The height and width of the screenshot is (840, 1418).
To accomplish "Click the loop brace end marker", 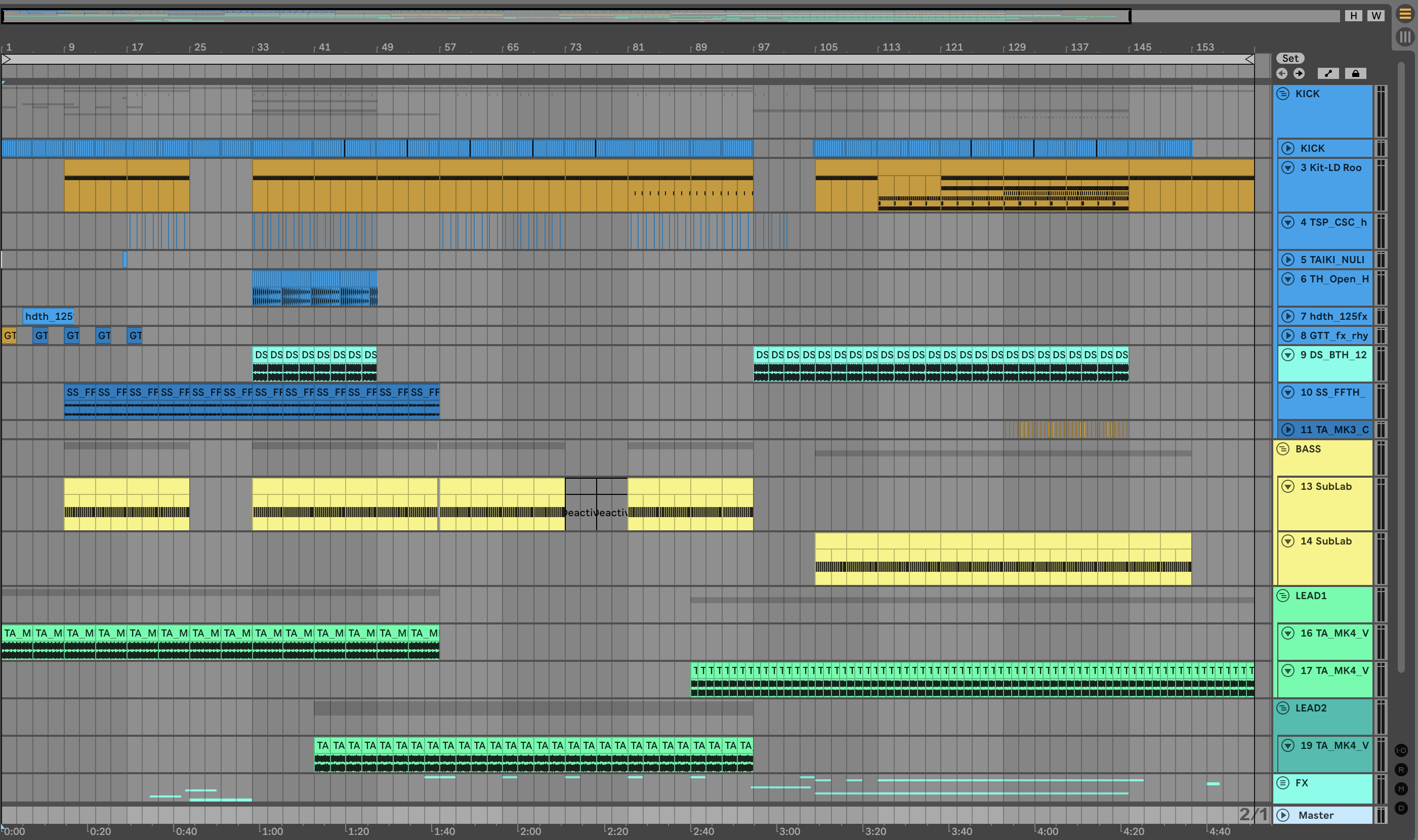I will point(1249,59).
